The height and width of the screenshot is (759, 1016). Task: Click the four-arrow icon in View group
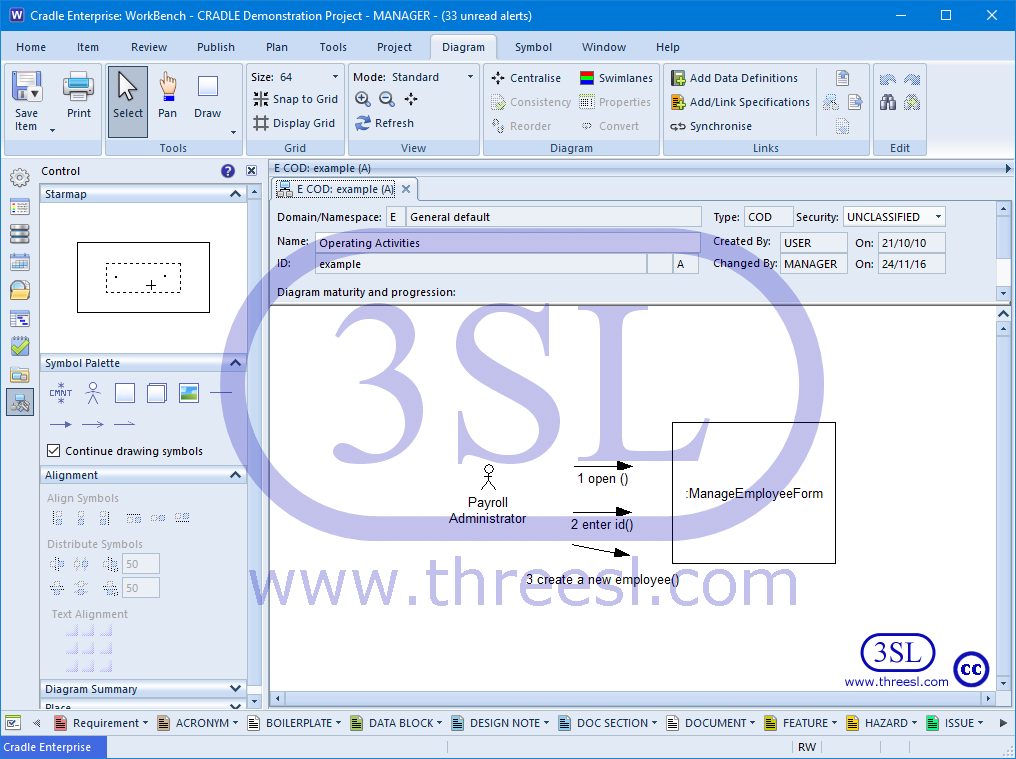pos(411,99)
